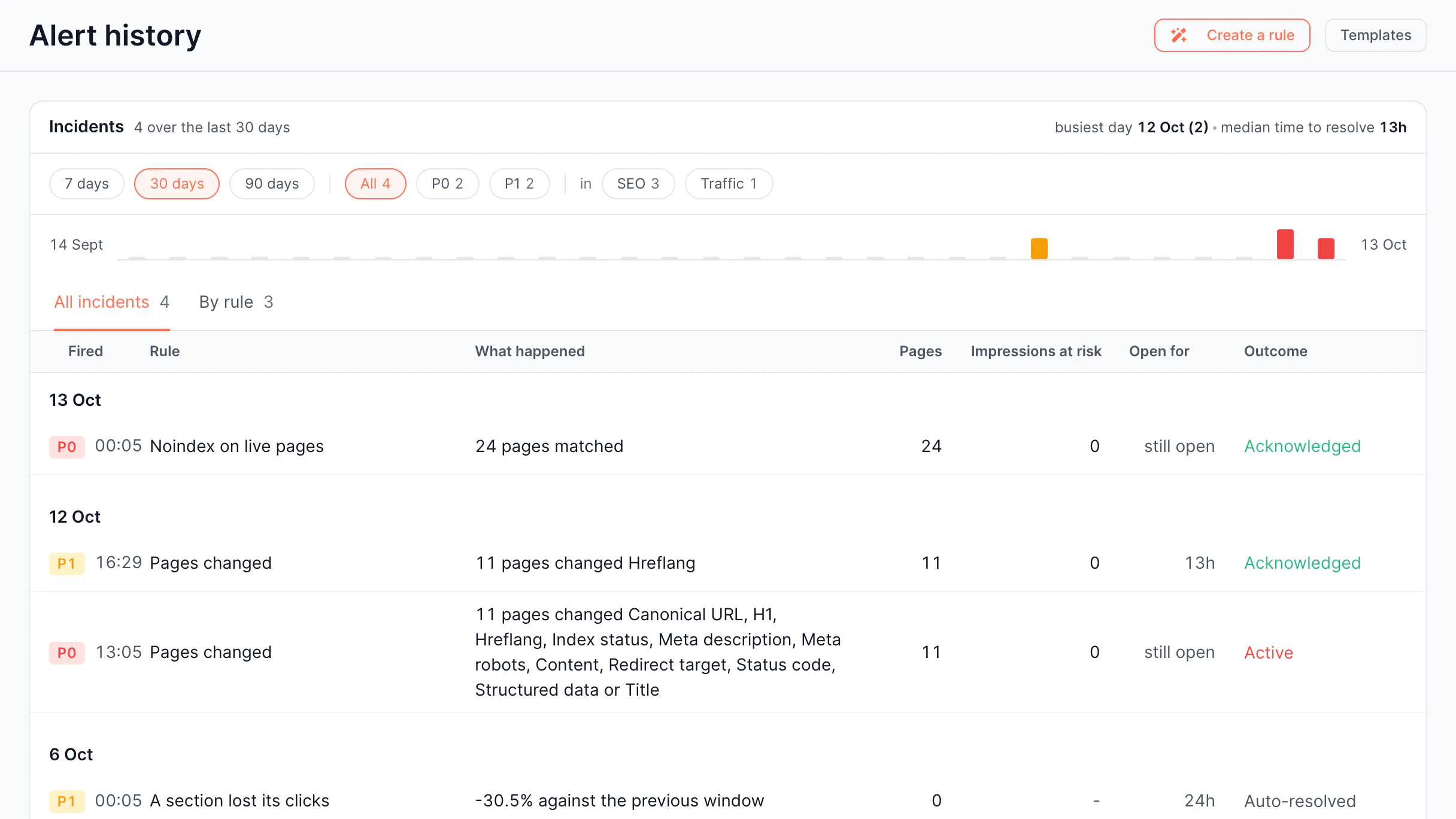
Task: Select the 90 days range filter
Action: click(272, 184)
